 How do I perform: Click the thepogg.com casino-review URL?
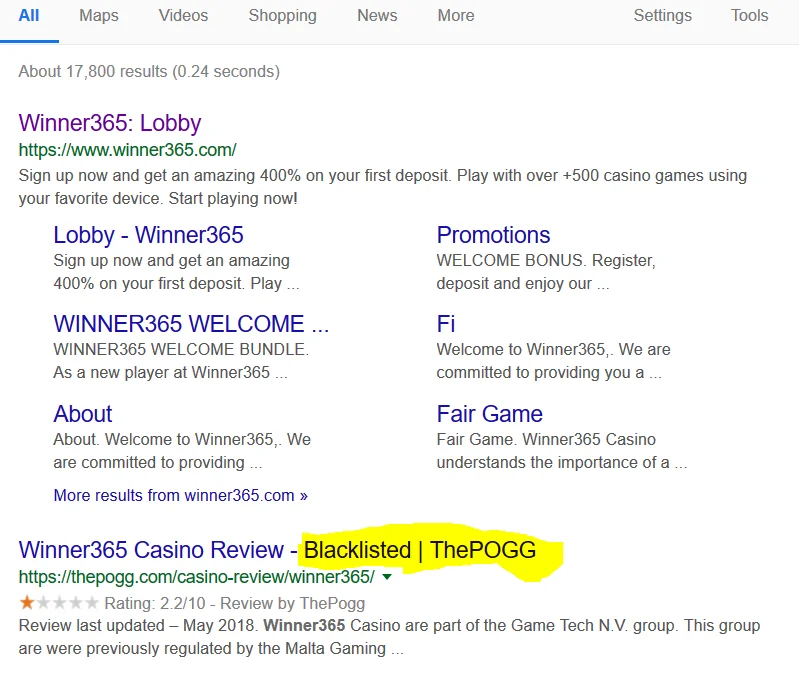197,577
